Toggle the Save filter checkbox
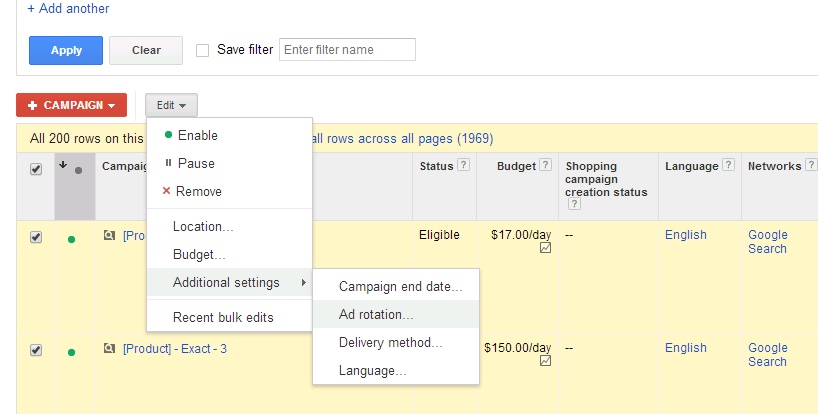Viewport: 818px width, 414px height. point(203,50)
